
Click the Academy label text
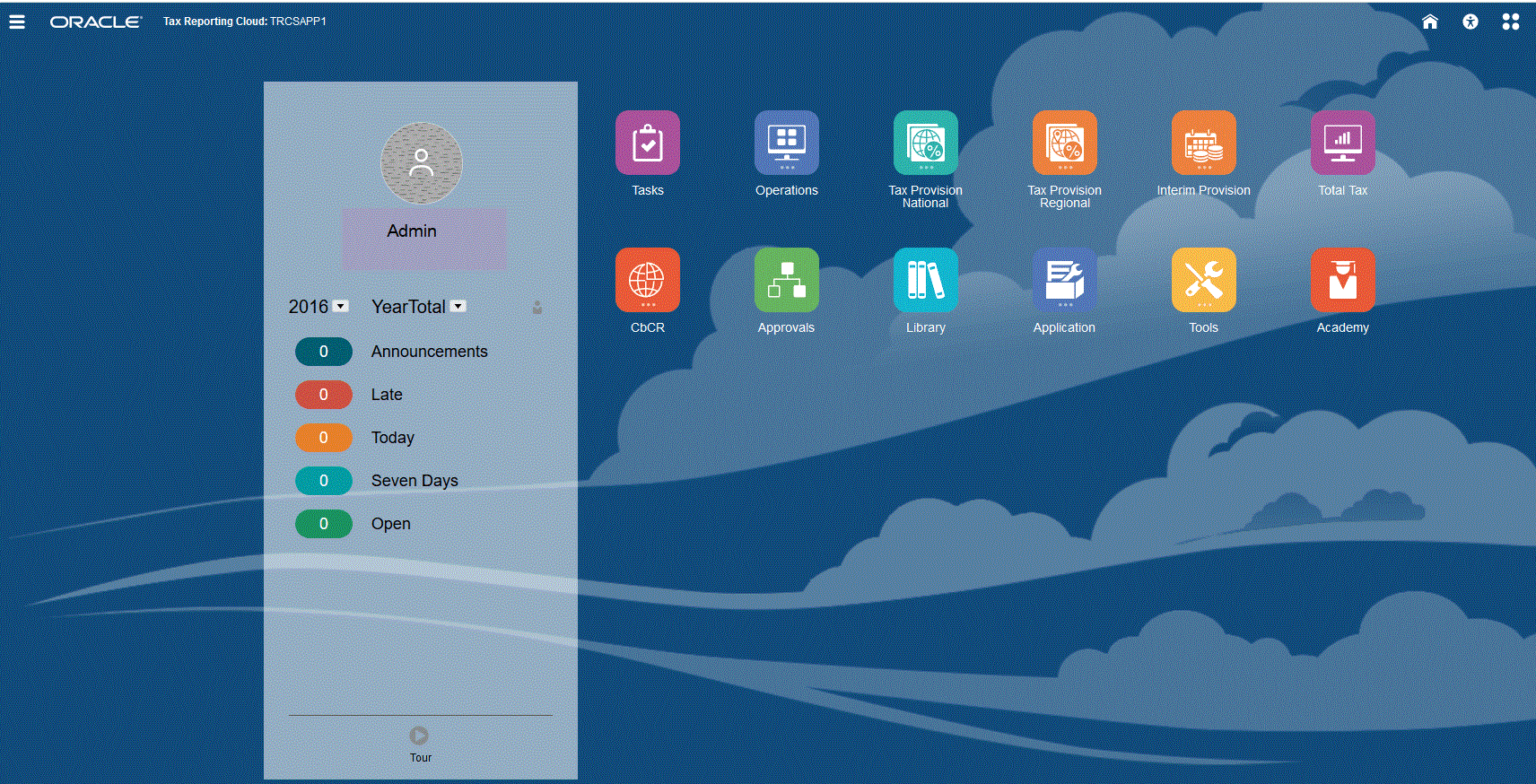pos(1343,327)
